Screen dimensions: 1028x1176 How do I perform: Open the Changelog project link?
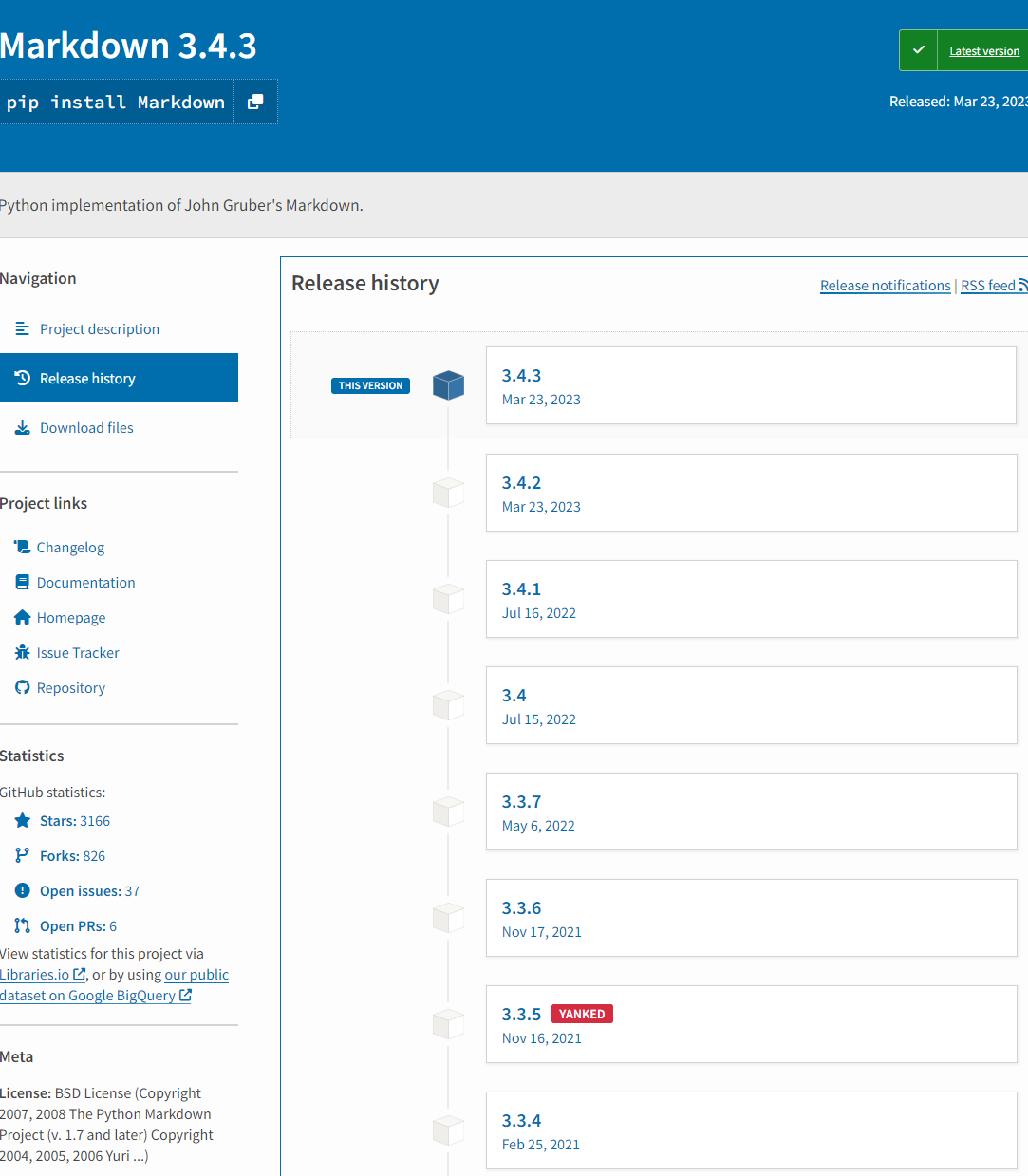(70, 548)
